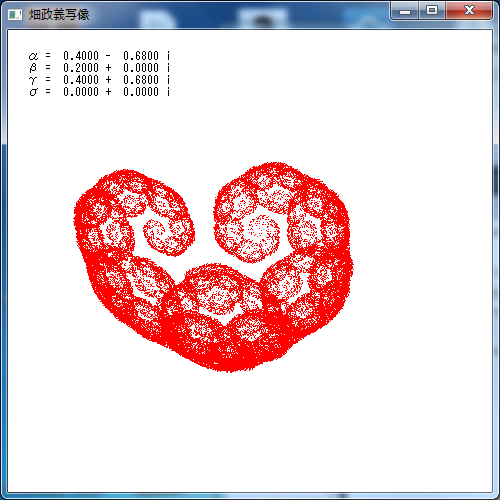500x500 pixels.
Task: Select α imaginary part value 0.6800
Action: click(x=141, y=56)
